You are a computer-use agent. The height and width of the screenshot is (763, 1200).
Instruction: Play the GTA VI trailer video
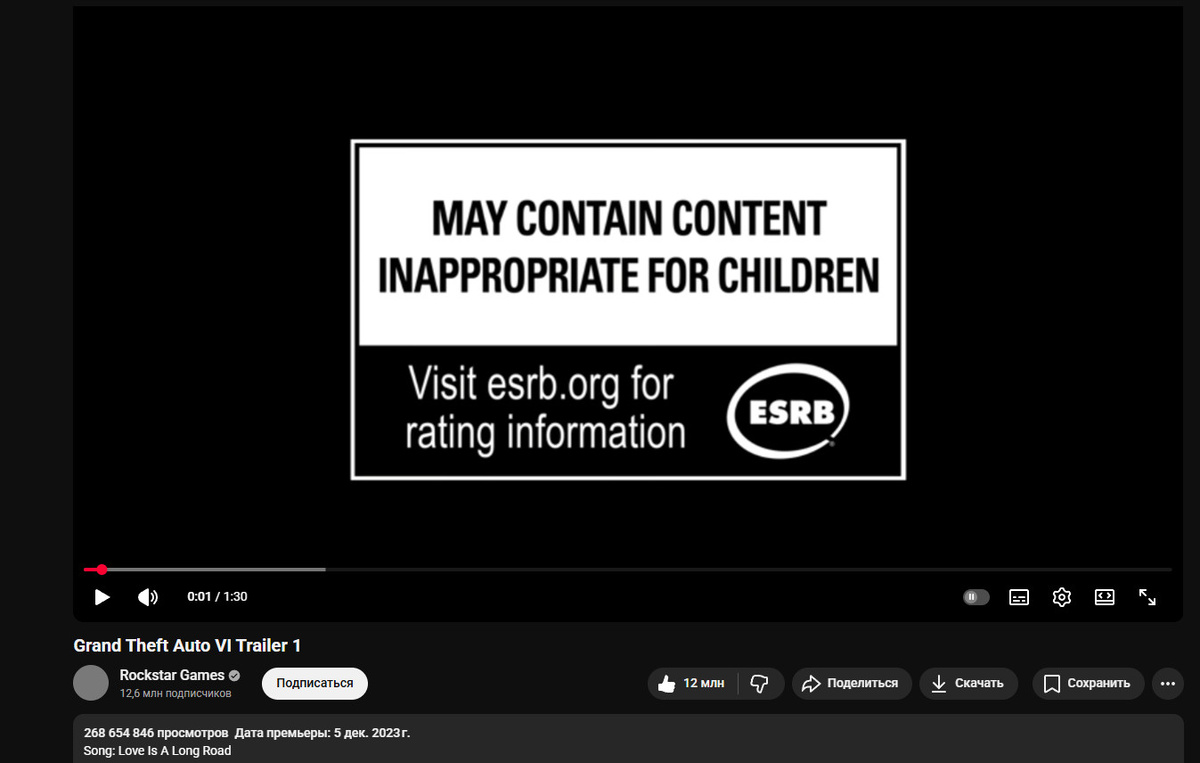102,597
